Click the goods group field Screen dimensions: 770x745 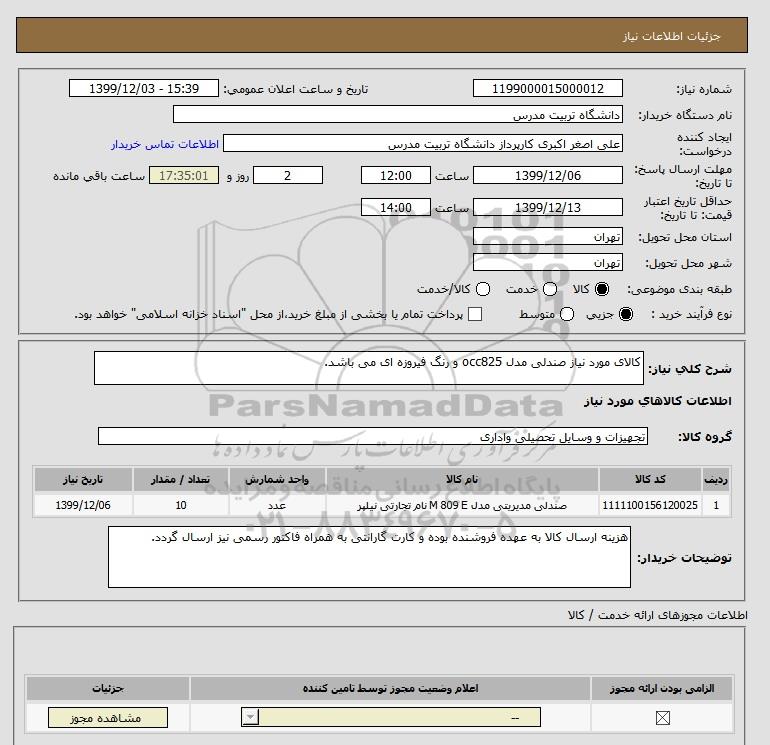(x=373, y=436)
